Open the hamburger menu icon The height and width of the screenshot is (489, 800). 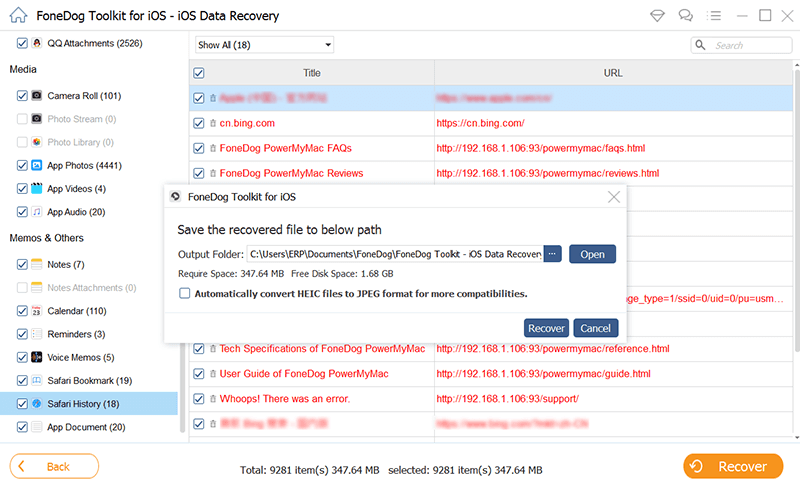714,16
